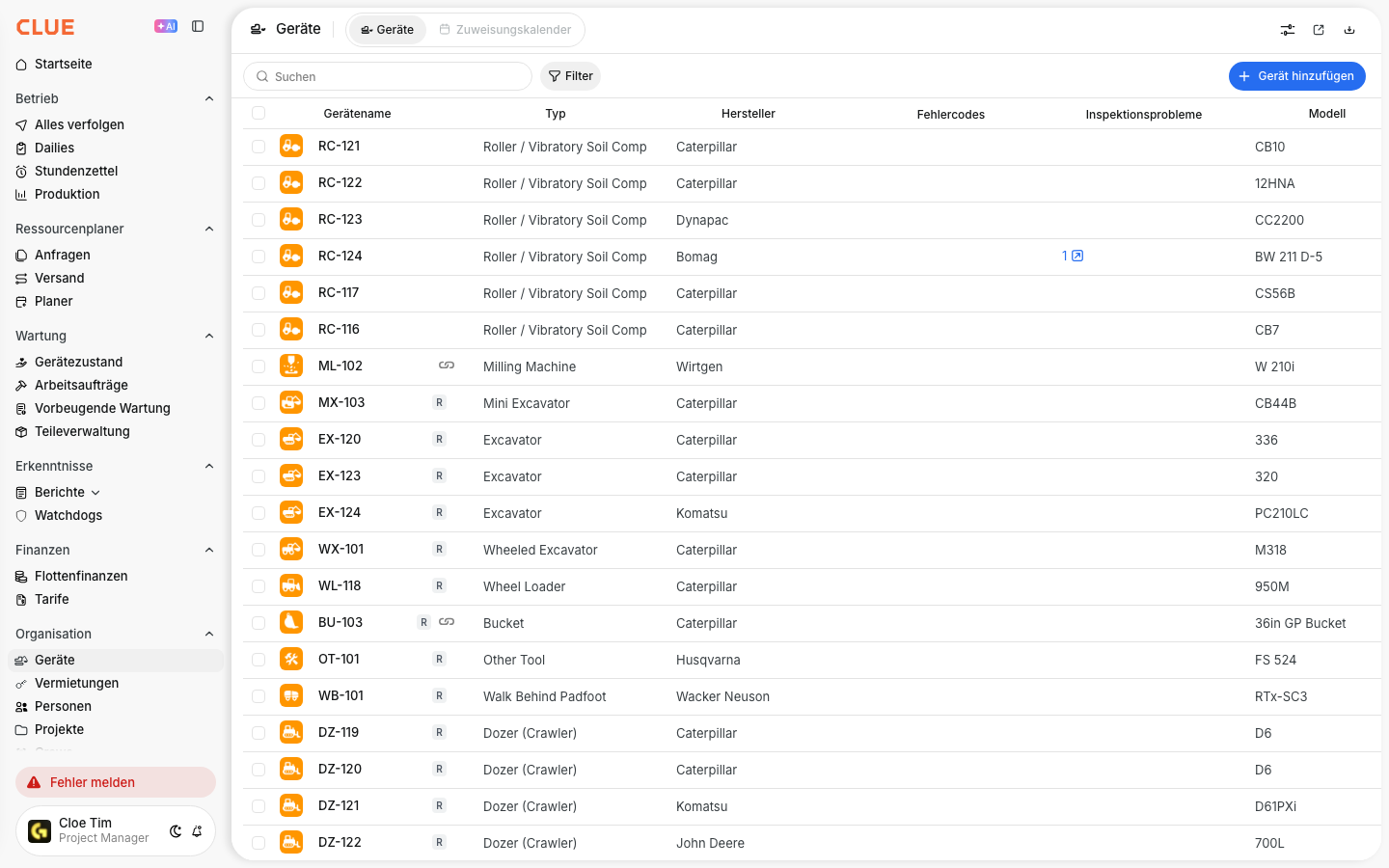Screen dimensions: 1389x868
Task: Click the OT-101 tool icon
Action: (x=291, y=660)
